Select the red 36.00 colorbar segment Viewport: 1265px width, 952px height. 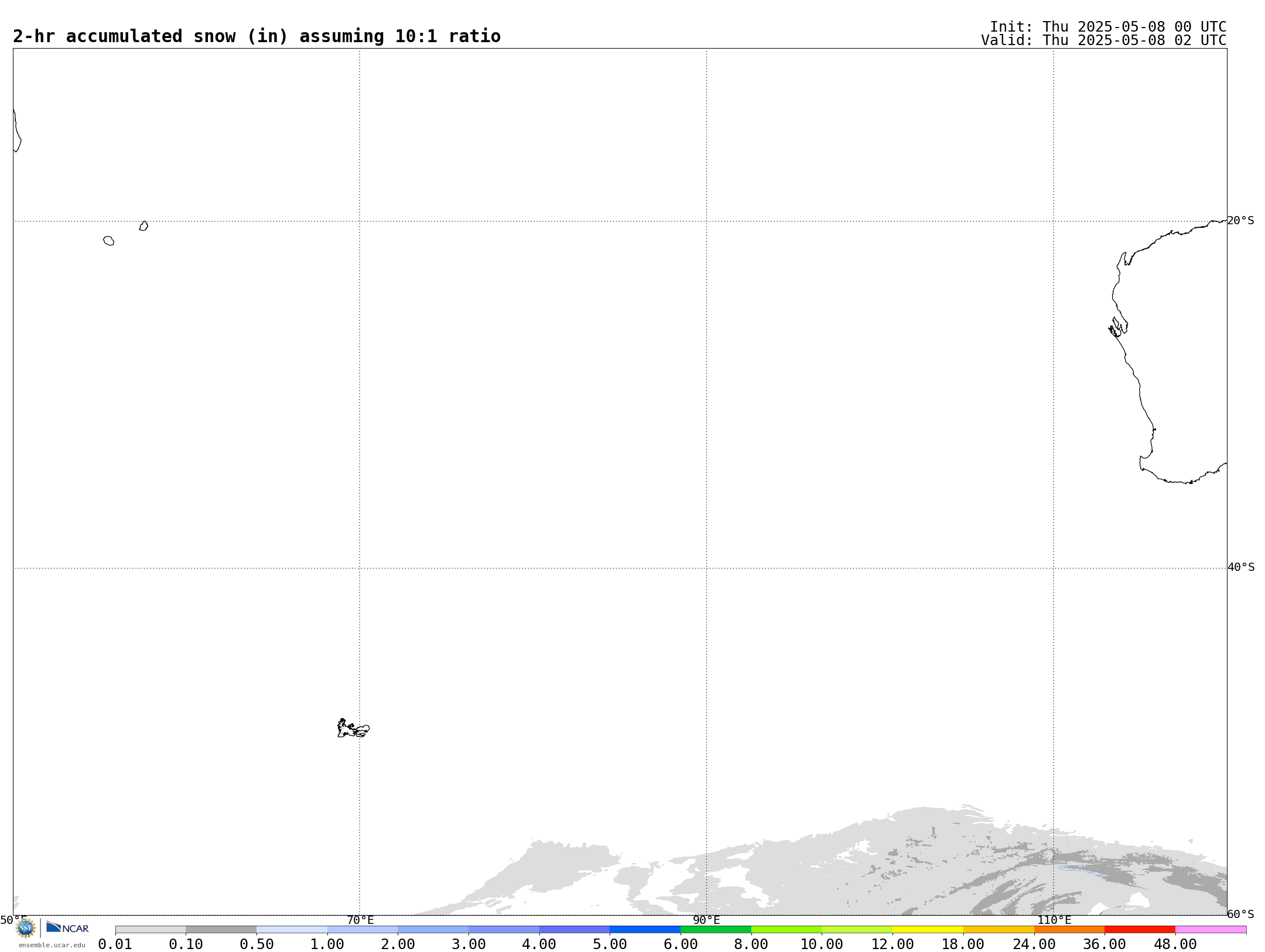tap(1140, 930)
